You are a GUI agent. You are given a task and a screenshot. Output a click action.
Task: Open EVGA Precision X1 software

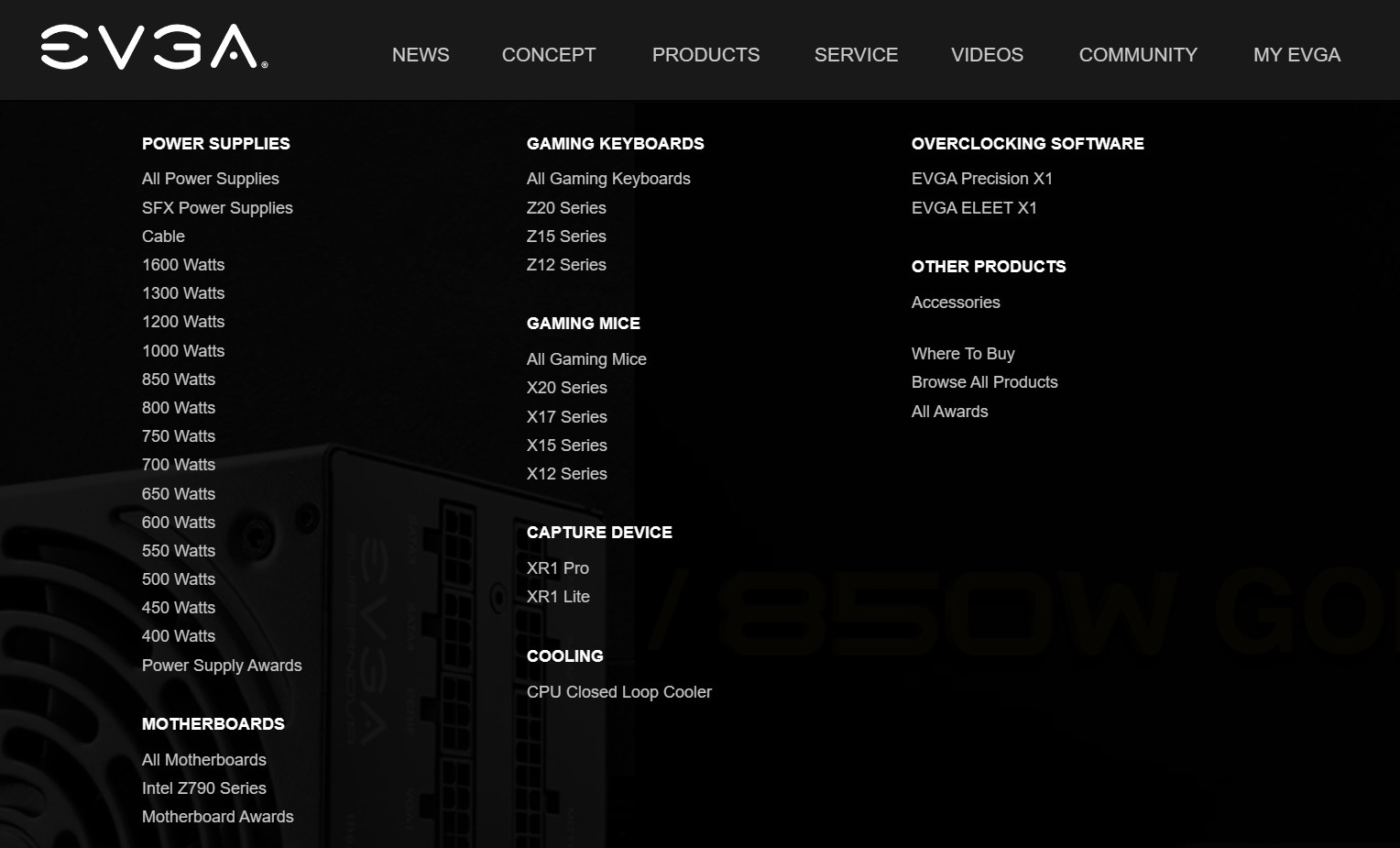tap(982, 179)
